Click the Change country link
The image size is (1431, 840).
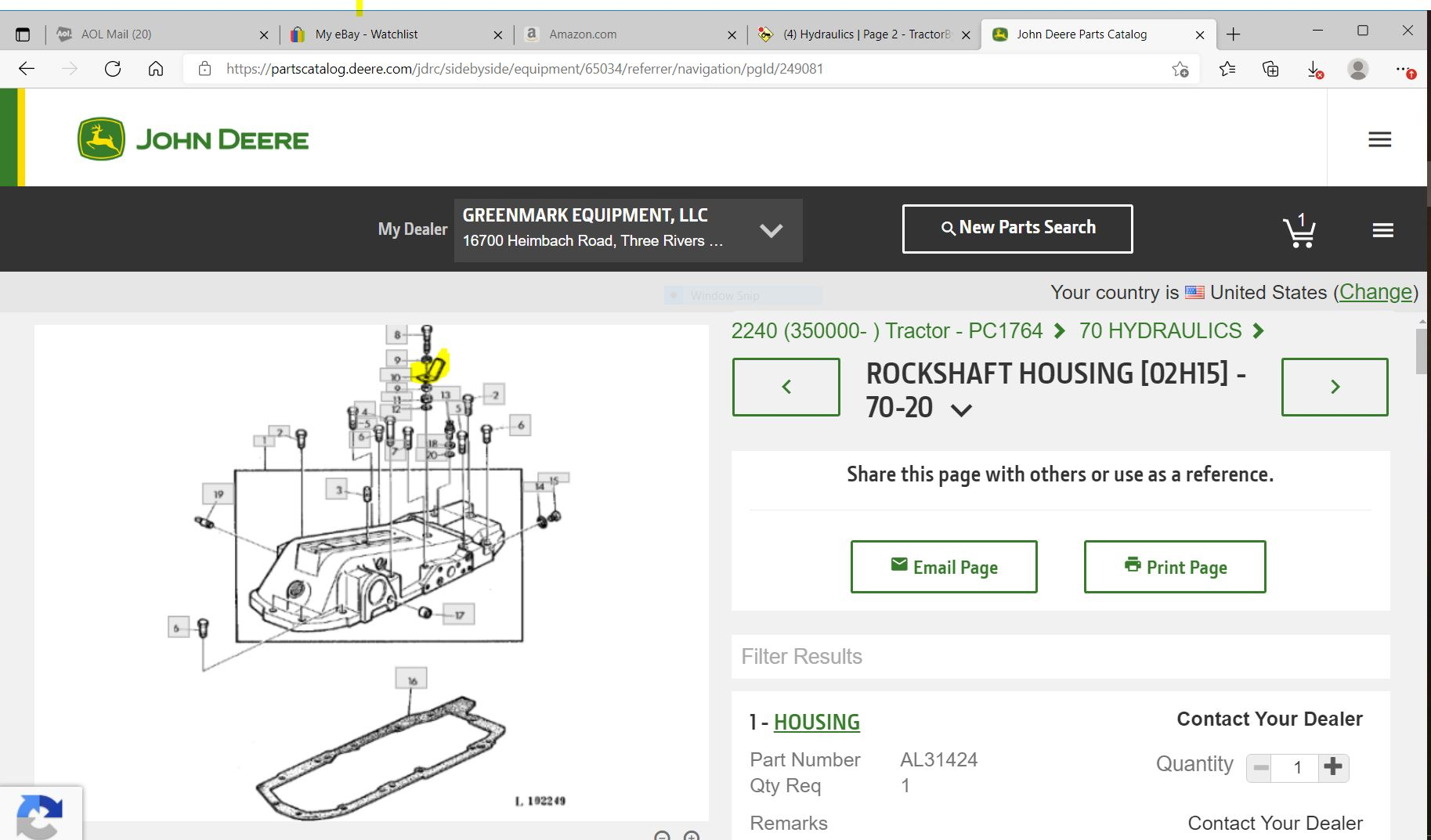(x=1375, y=292)
